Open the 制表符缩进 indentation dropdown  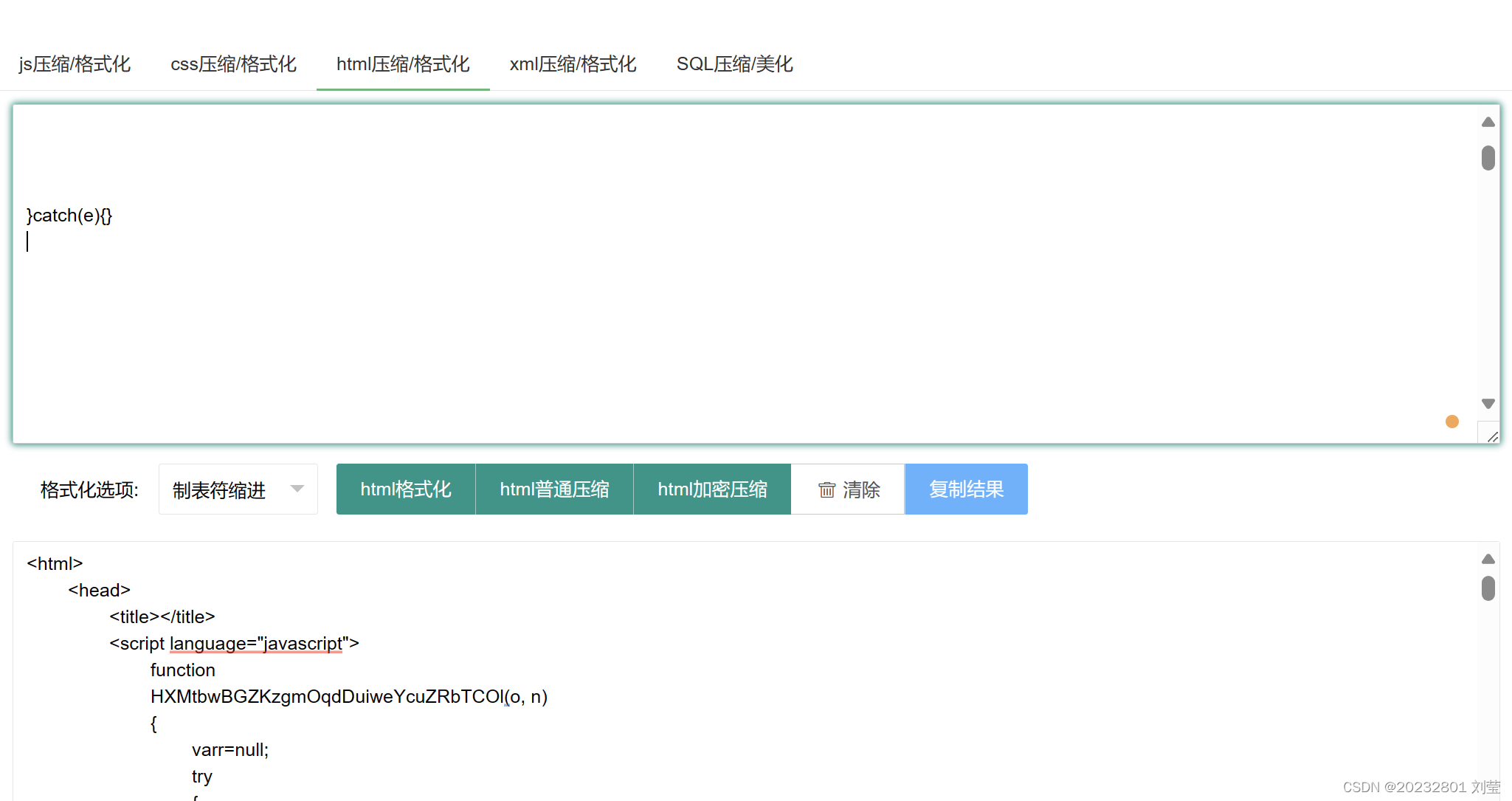[x=238, y=489]
